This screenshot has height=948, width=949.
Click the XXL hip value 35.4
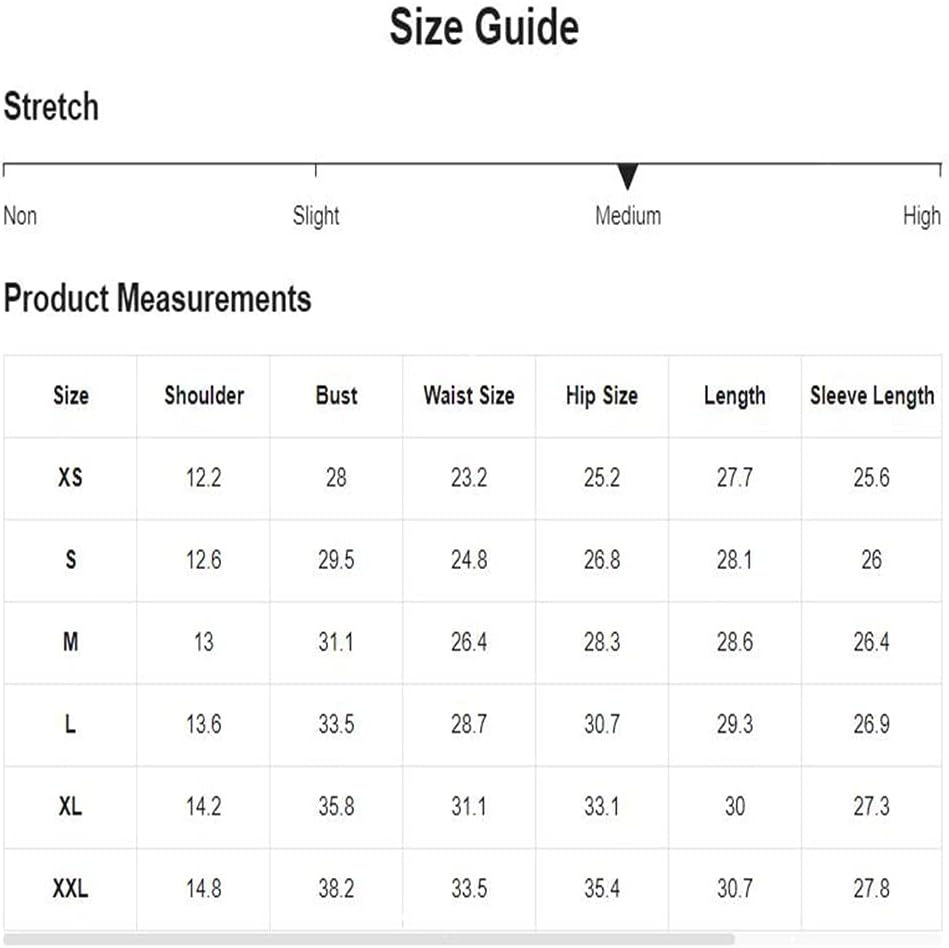pos(602,889)
